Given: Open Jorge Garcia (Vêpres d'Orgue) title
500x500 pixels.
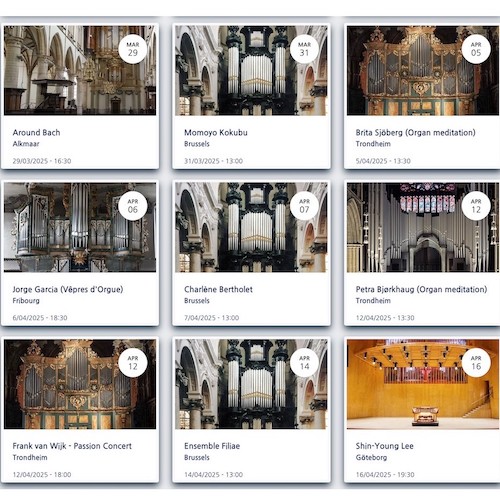Looking at the screenshot, I should point(68,289).
